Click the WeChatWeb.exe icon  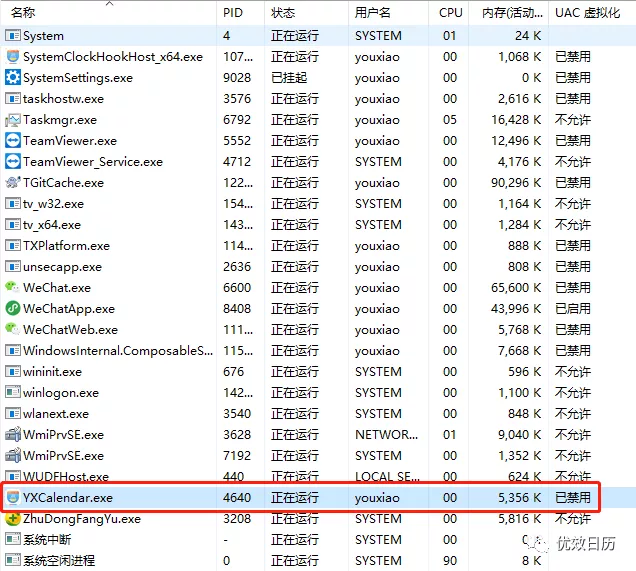tap(13, 329)
